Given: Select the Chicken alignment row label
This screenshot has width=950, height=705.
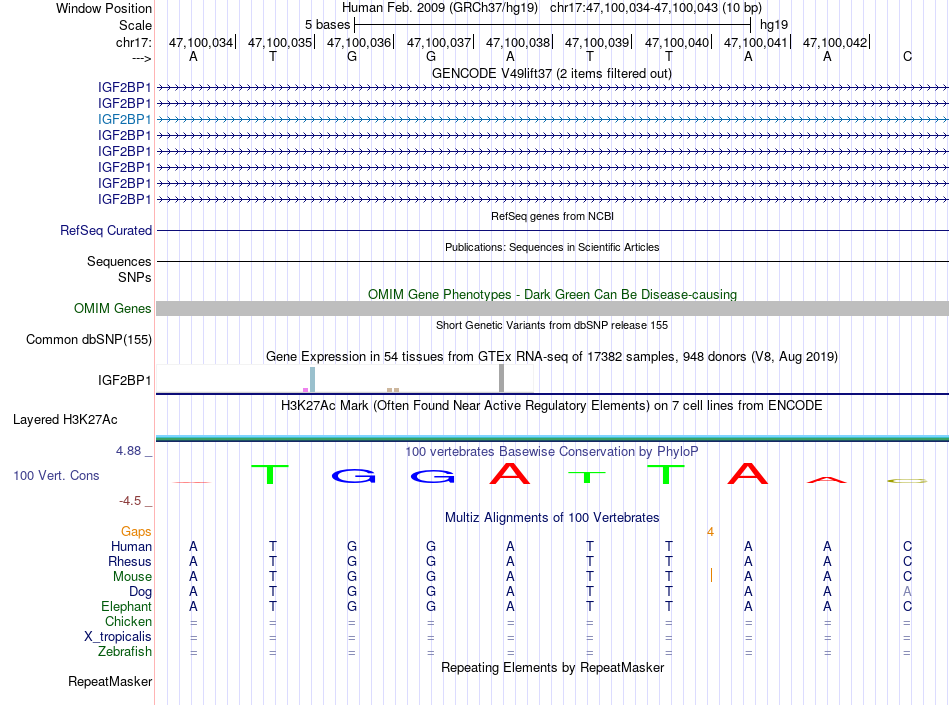Looking at the screenshot, I should (128, 622).
